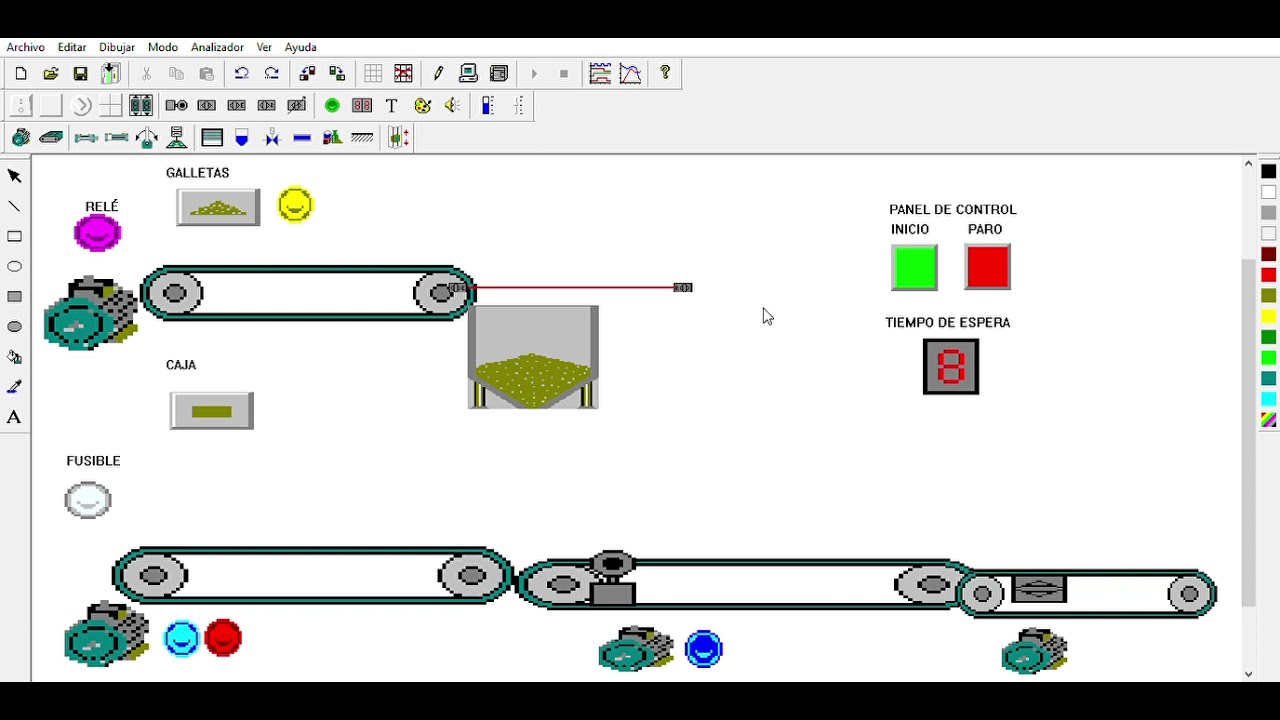Click the New file icon

click(x=21, y=74)
